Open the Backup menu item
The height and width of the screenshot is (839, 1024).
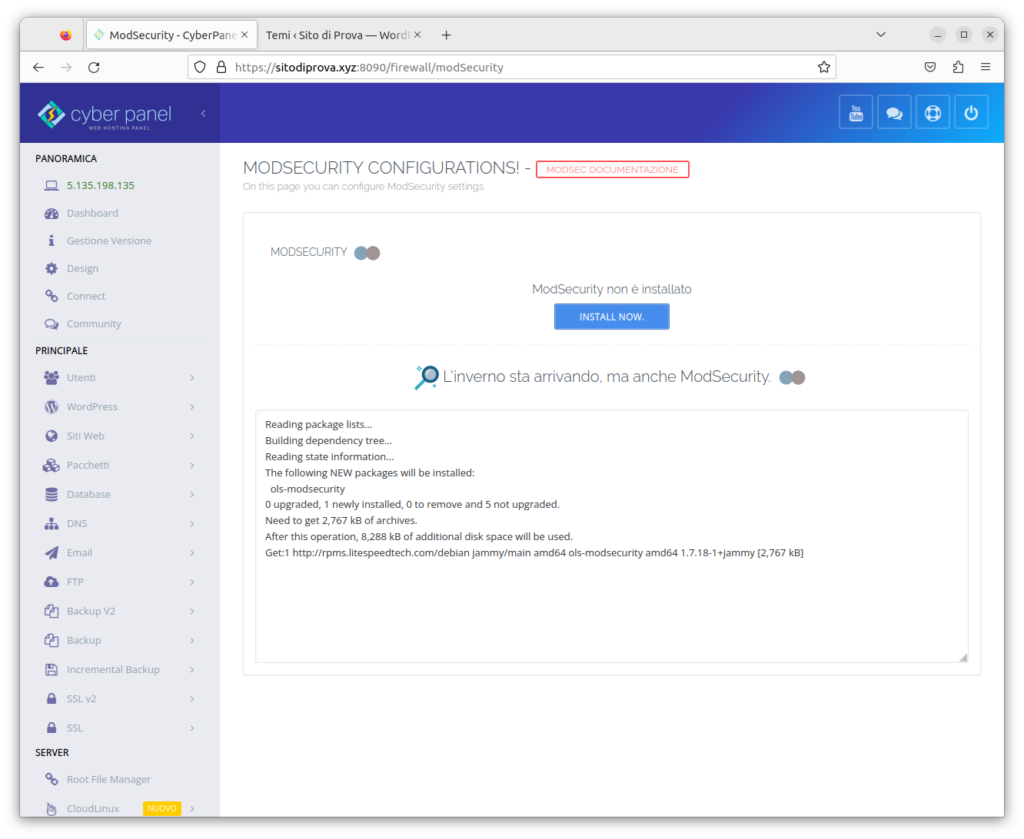(x=84, y=641)
